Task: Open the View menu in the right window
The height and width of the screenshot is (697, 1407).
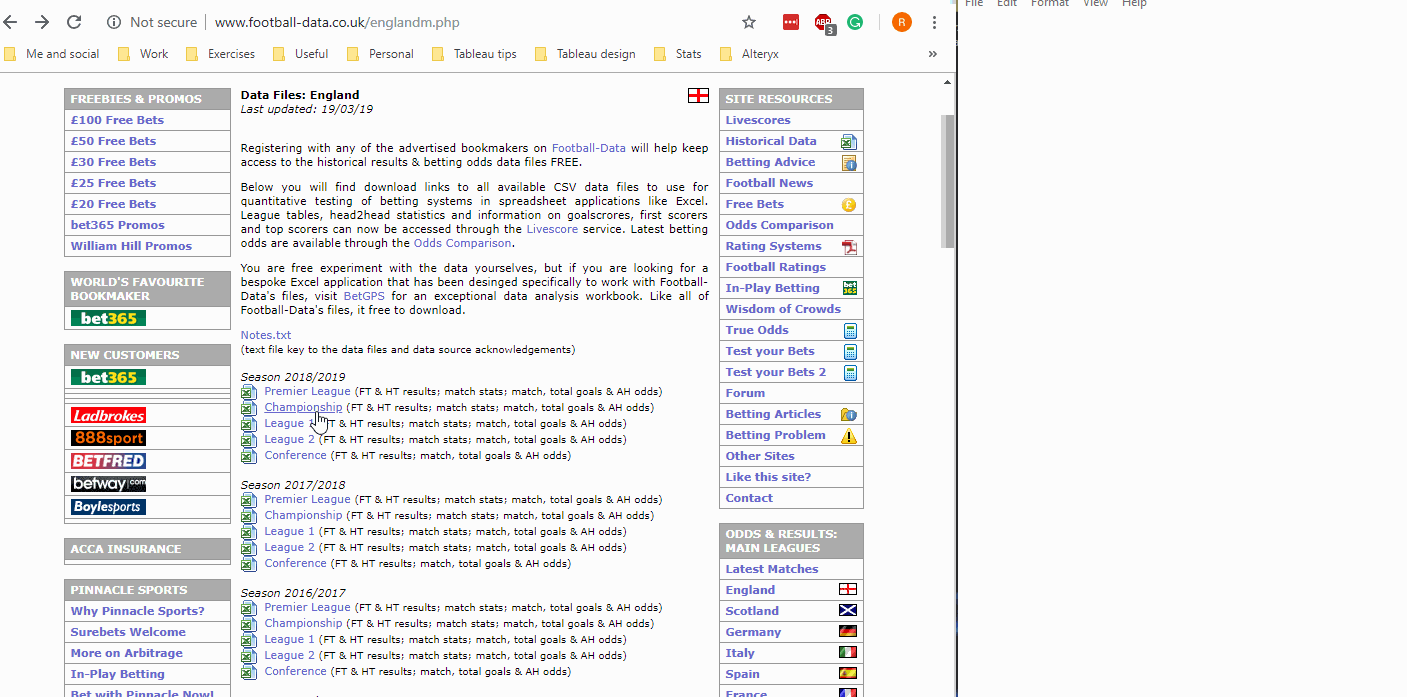Action: click(x=1095, y=4)
